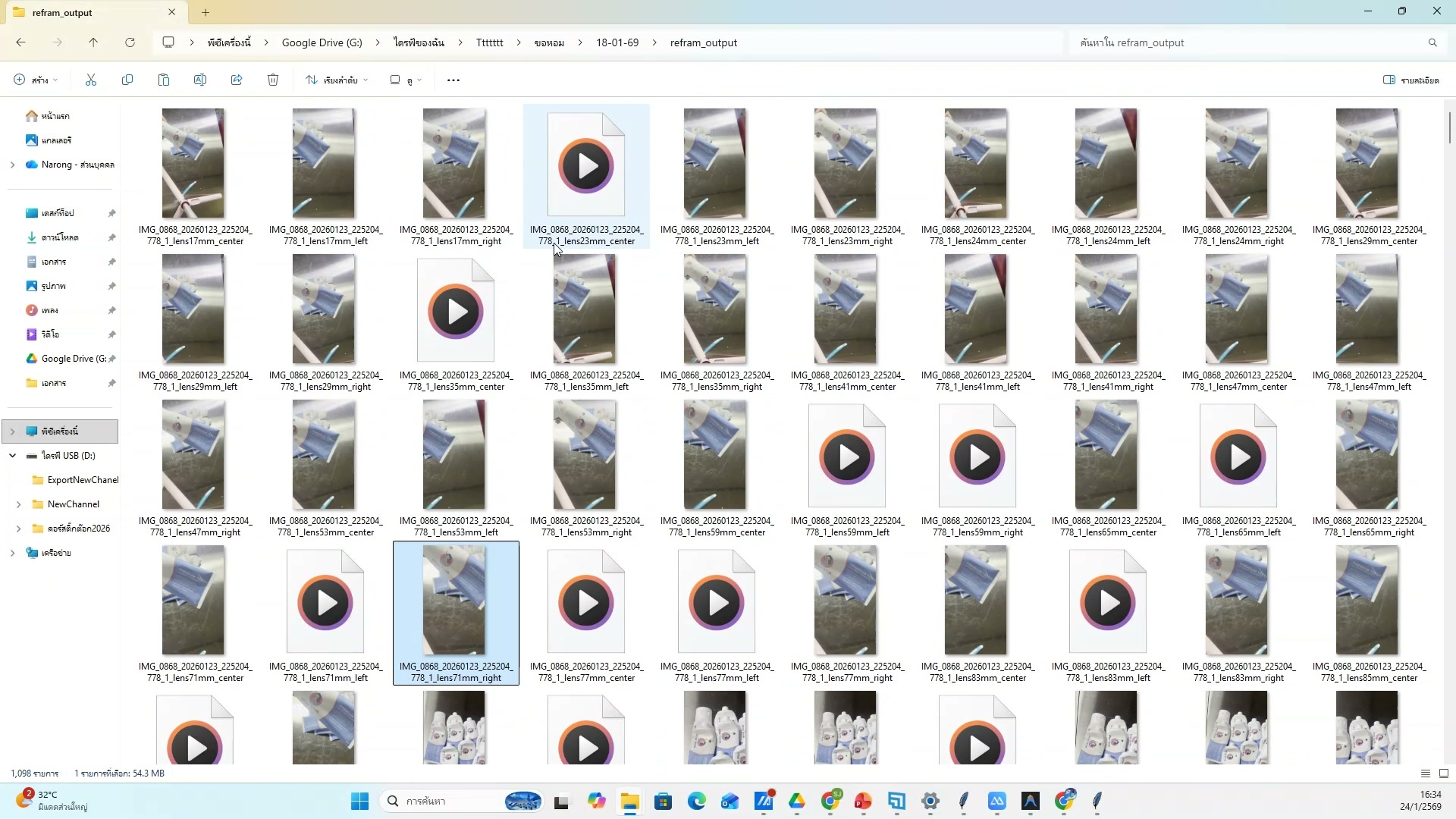Collapse the USB (D:) drive tree node

click(12, 456)
